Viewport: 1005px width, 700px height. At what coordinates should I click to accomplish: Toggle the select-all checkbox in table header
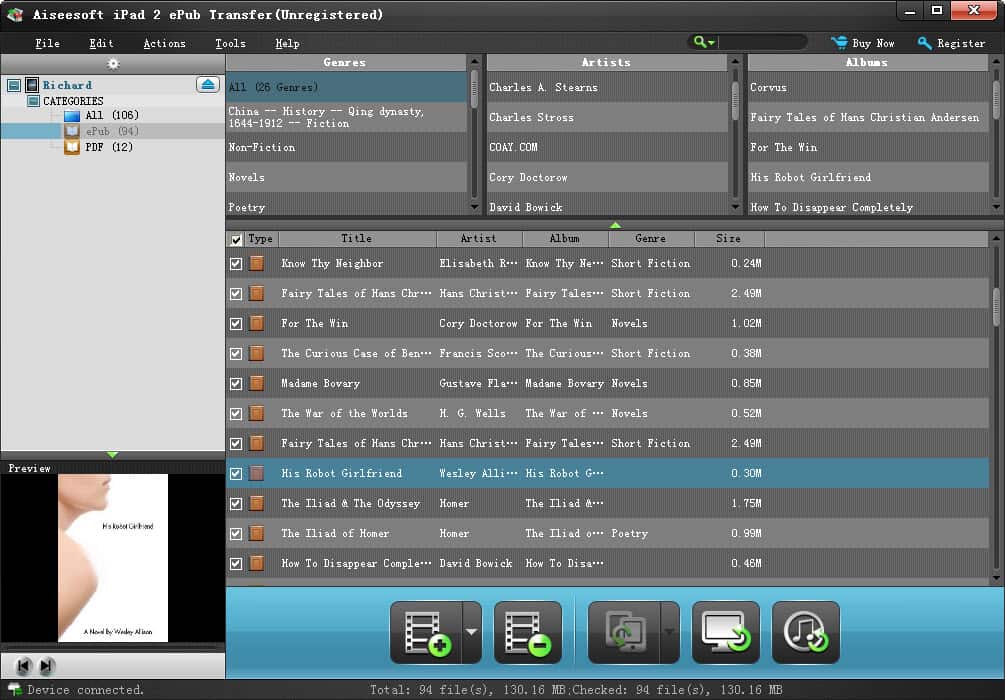(236, 240)
